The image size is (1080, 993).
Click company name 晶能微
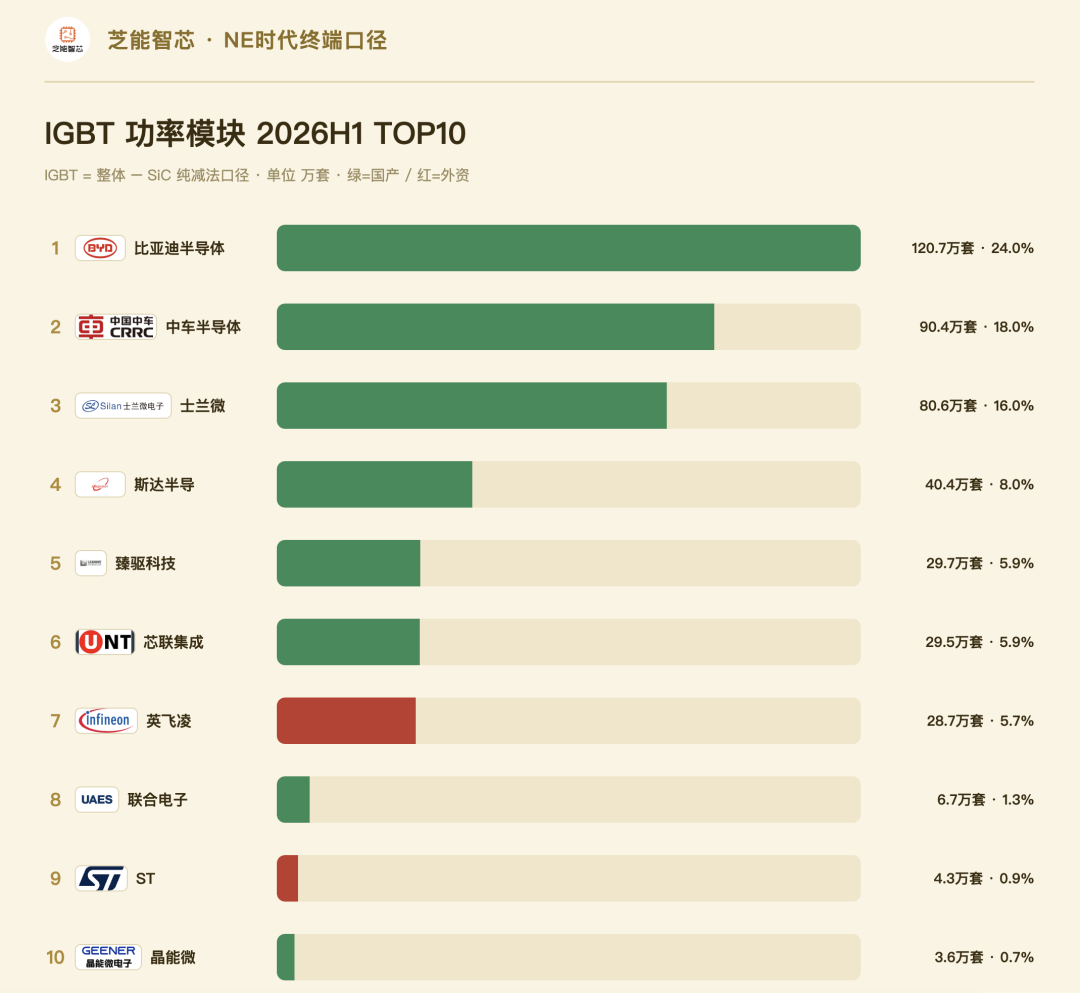(x=173, y=957)
